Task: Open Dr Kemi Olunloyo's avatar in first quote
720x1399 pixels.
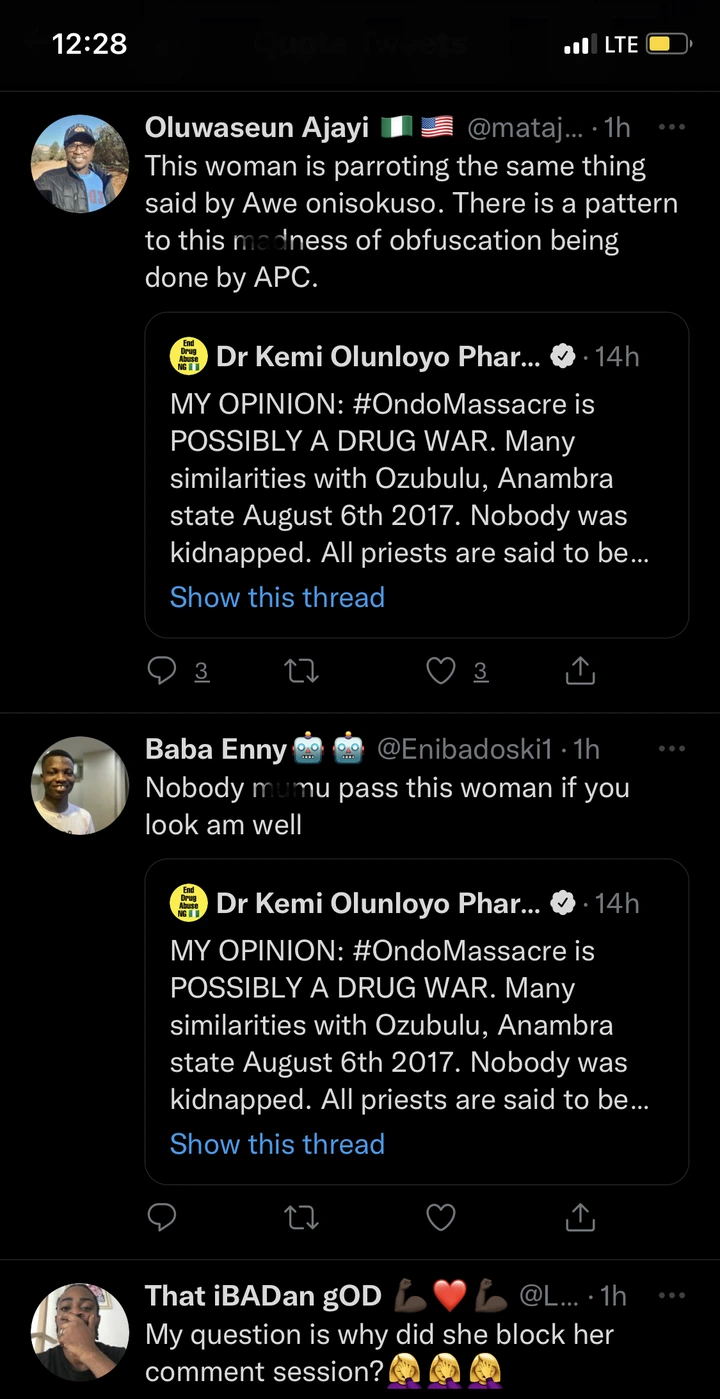Action: click(x=188, y=357)
